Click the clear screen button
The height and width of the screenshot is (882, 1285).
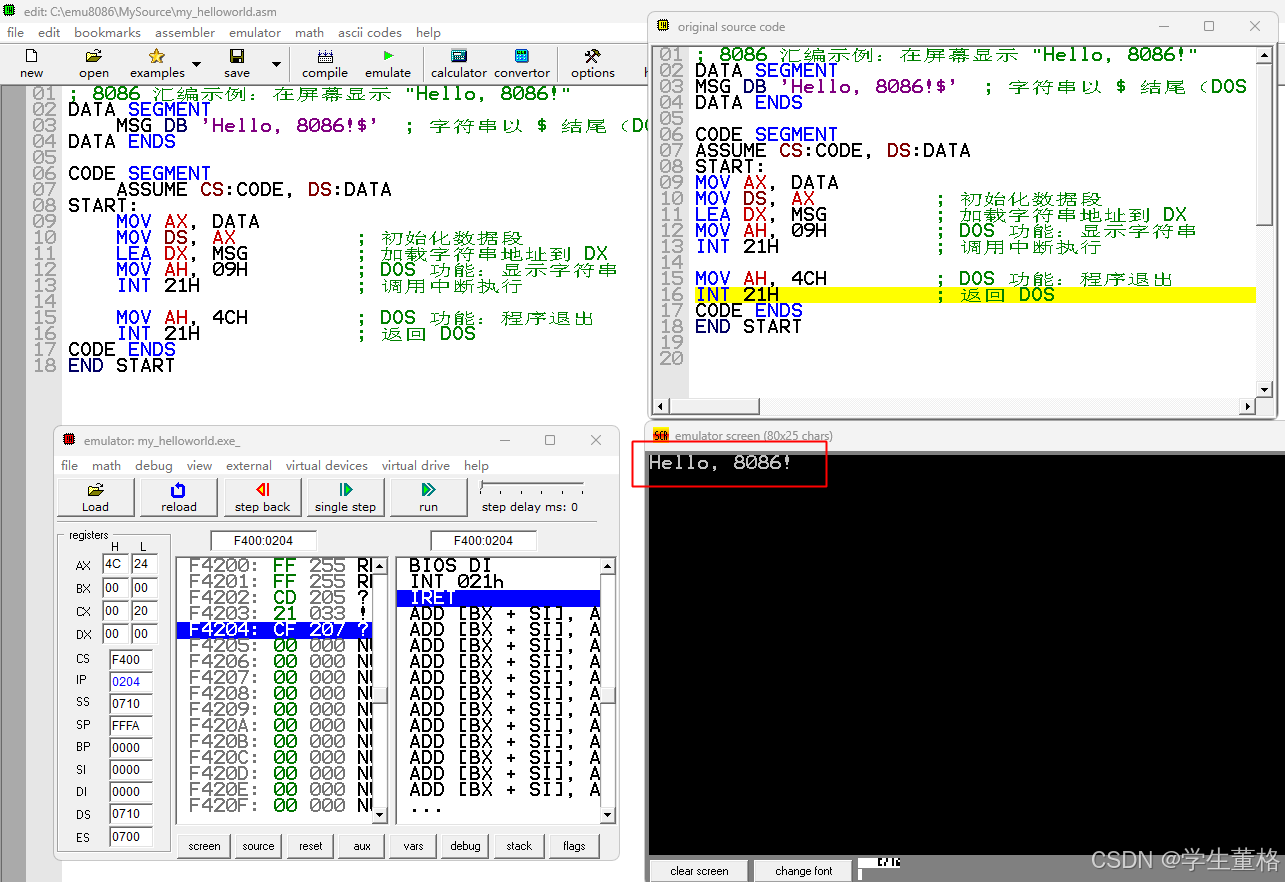tap(699, 871)
